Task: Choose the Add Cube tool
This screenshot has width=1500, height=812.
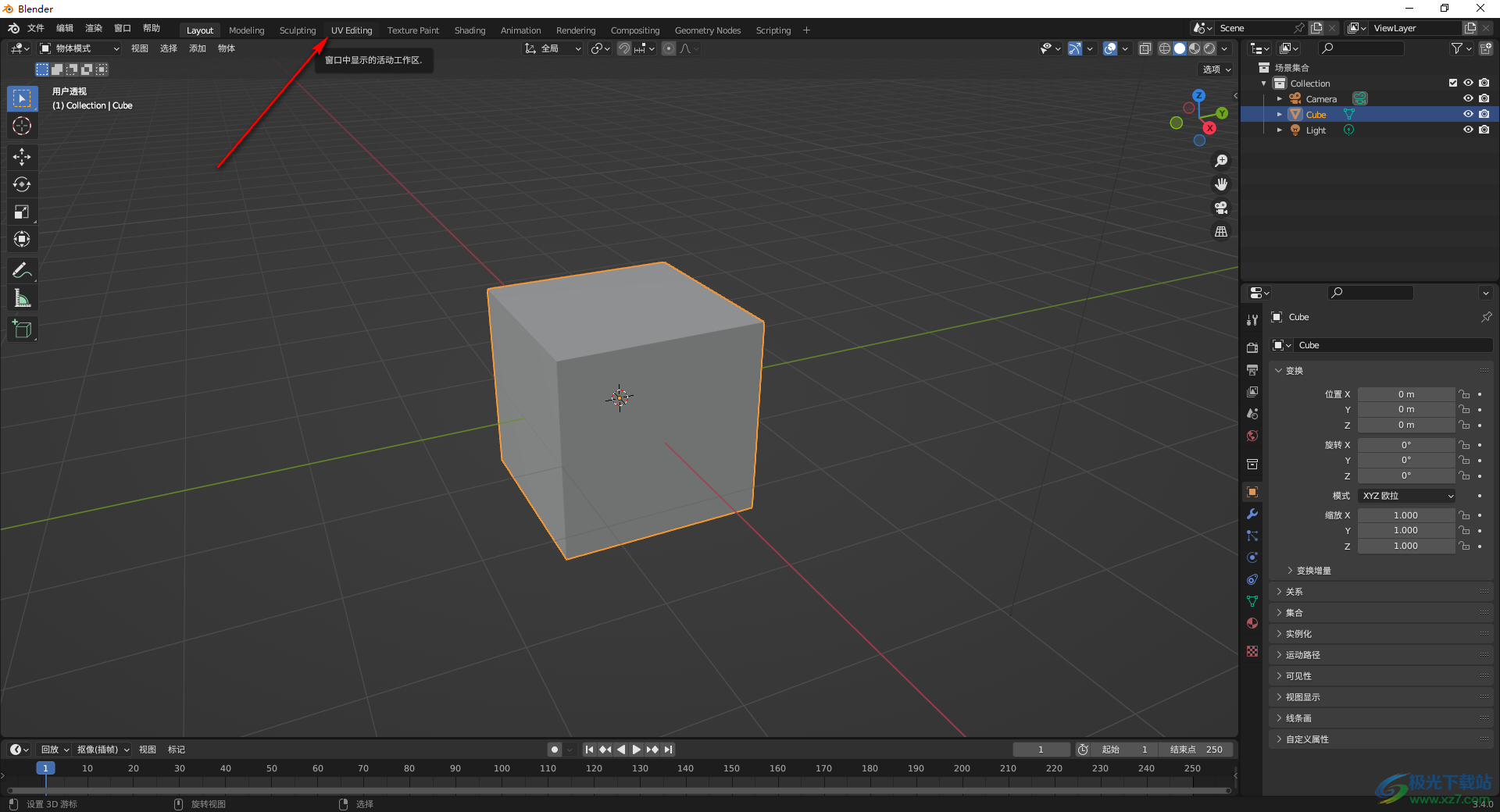Action: (22, 329)
